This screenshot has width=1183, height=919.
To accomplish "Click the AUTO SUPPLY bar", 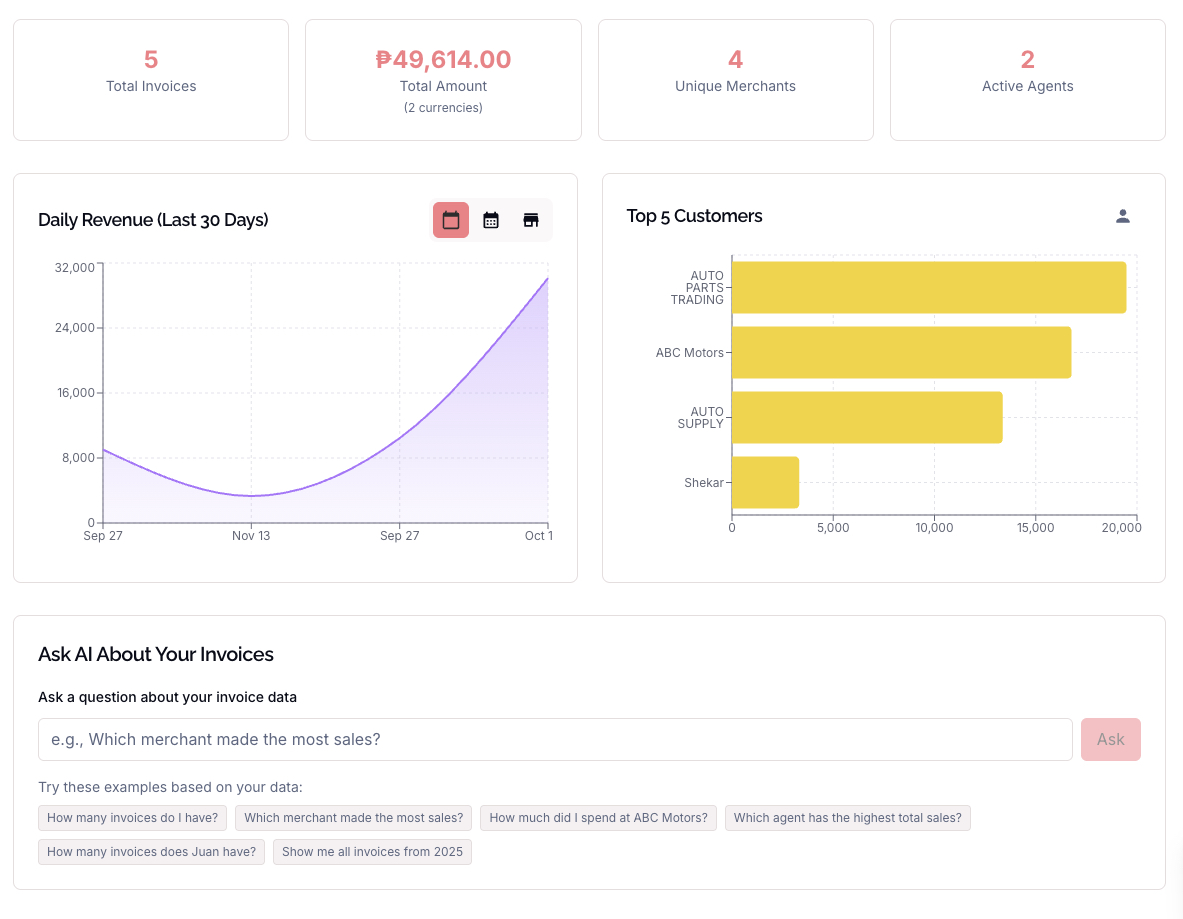I will [x=866, y=417].
